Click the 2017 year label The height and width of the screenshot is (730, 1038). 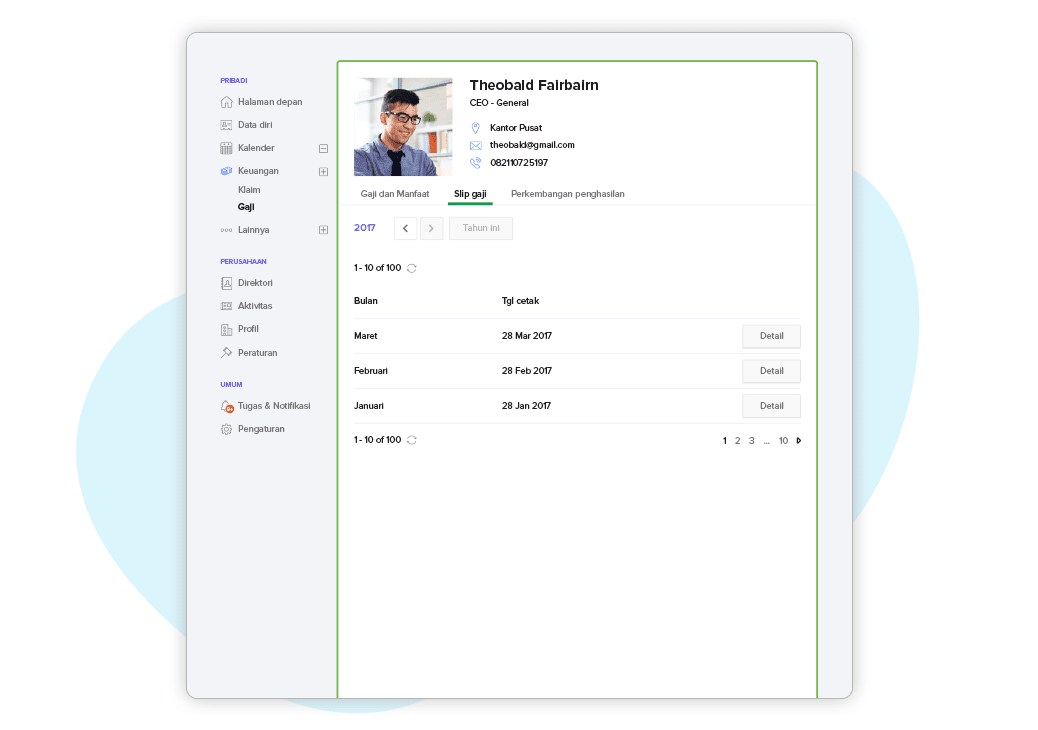pyautogui.click(x=365, y=228)
